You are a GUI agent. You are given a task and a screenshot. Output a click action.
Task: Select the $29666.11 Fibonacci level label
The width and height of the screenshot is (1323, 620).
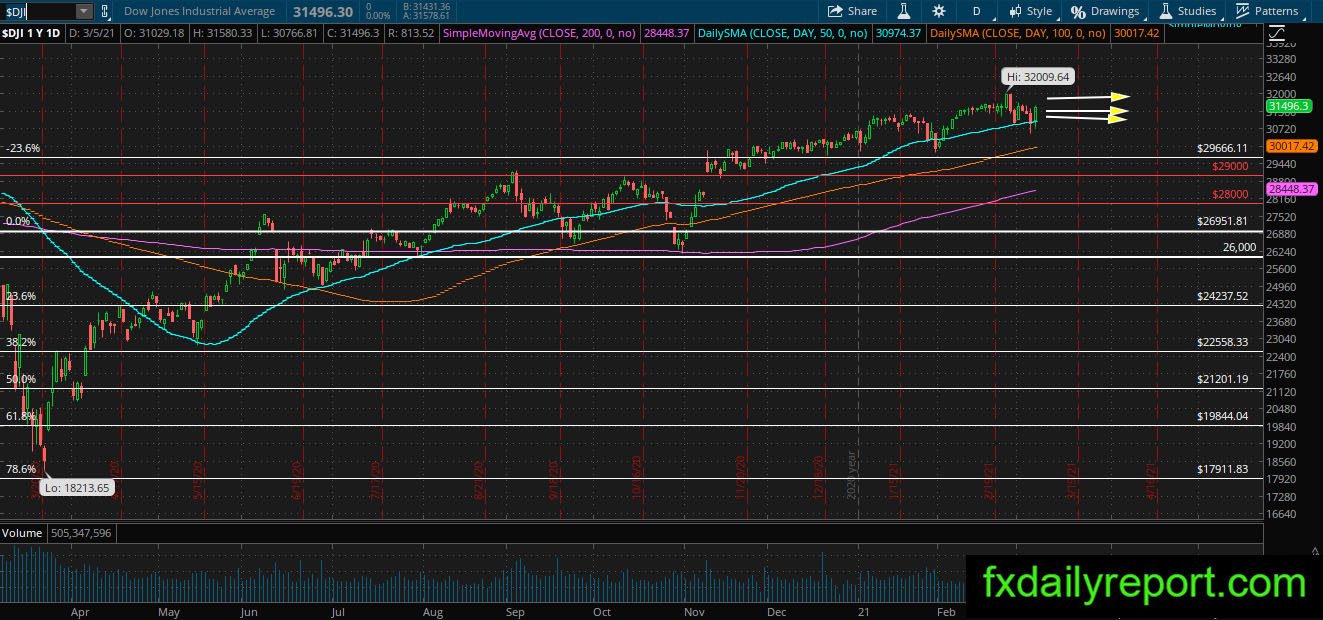[1223, 148]
